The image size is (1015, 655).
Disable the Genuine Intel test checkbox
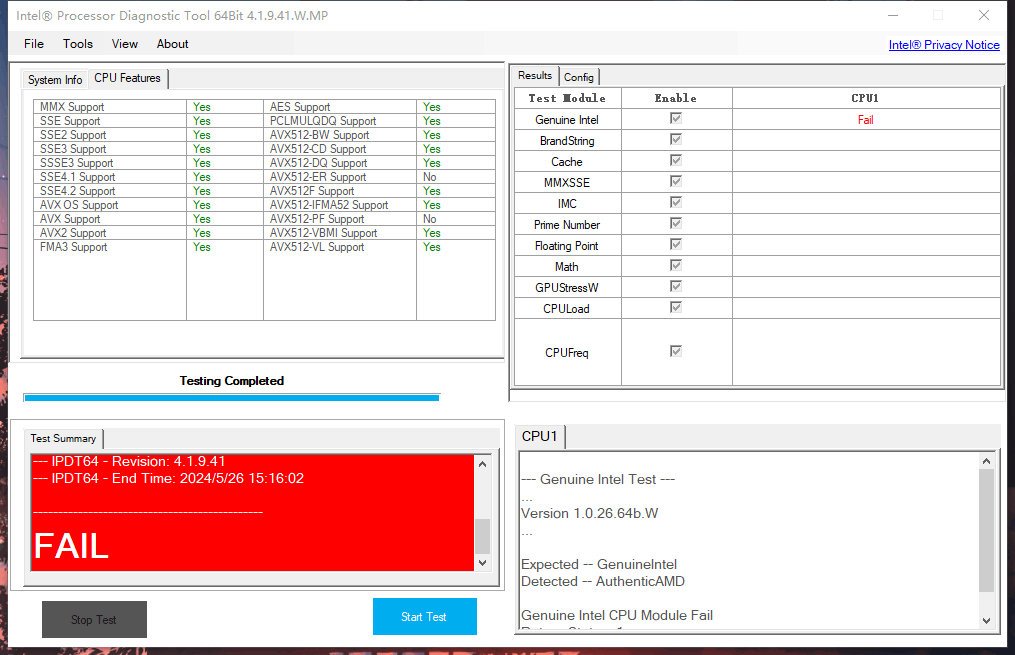[x=676, y=119]
